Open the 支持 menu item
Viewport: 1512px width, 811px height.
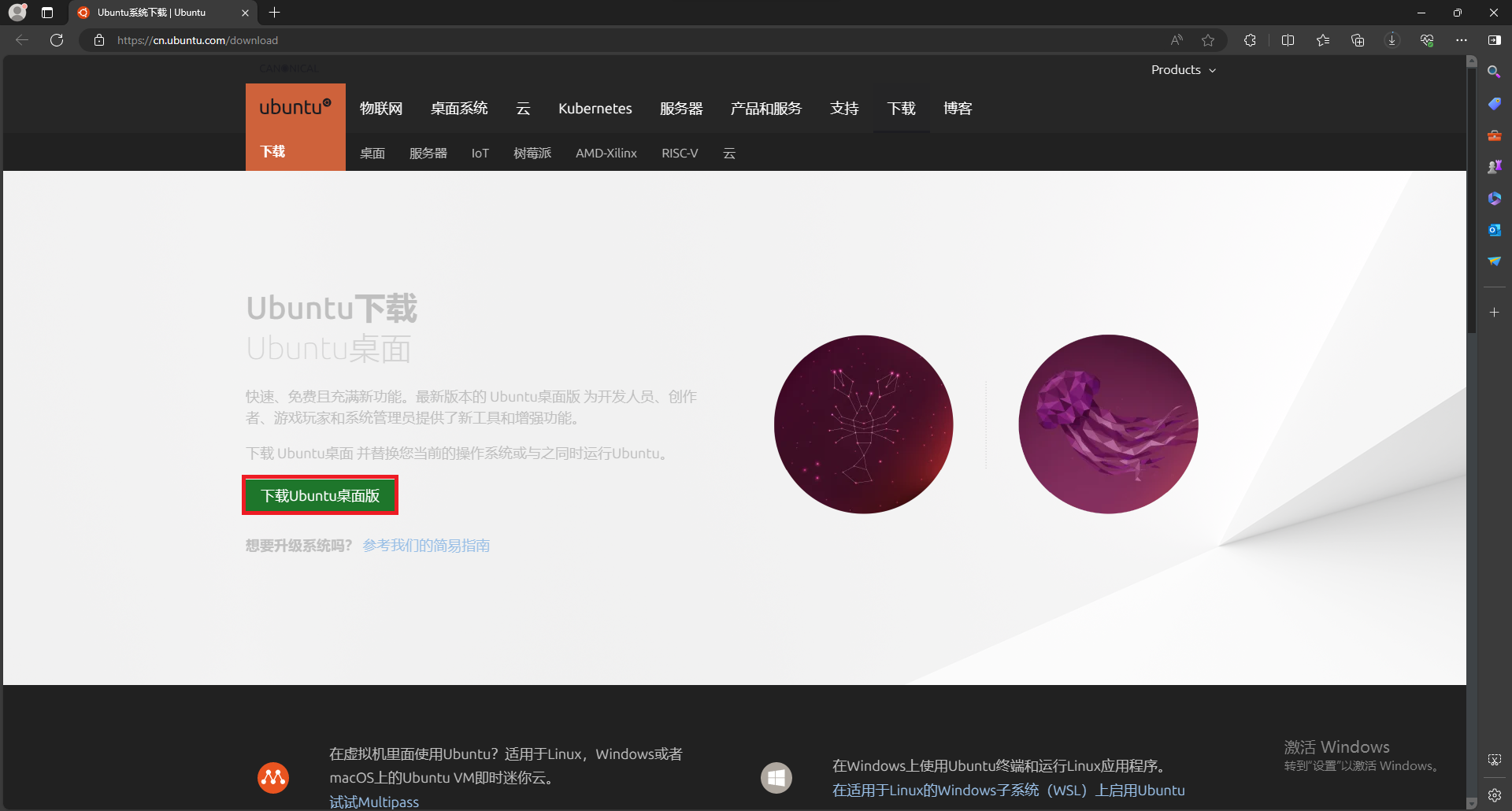pos(844,109)
